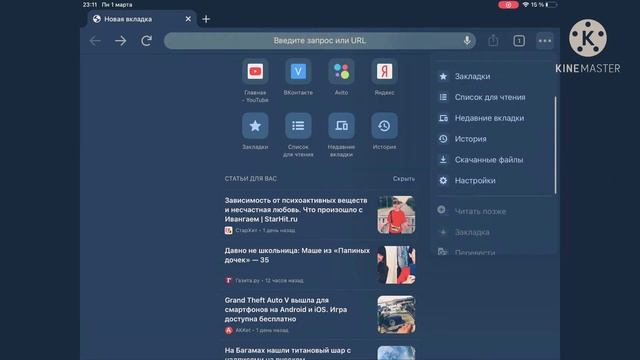Choose История in the menu
Screen dimensions: 640x360
(494, 139)
